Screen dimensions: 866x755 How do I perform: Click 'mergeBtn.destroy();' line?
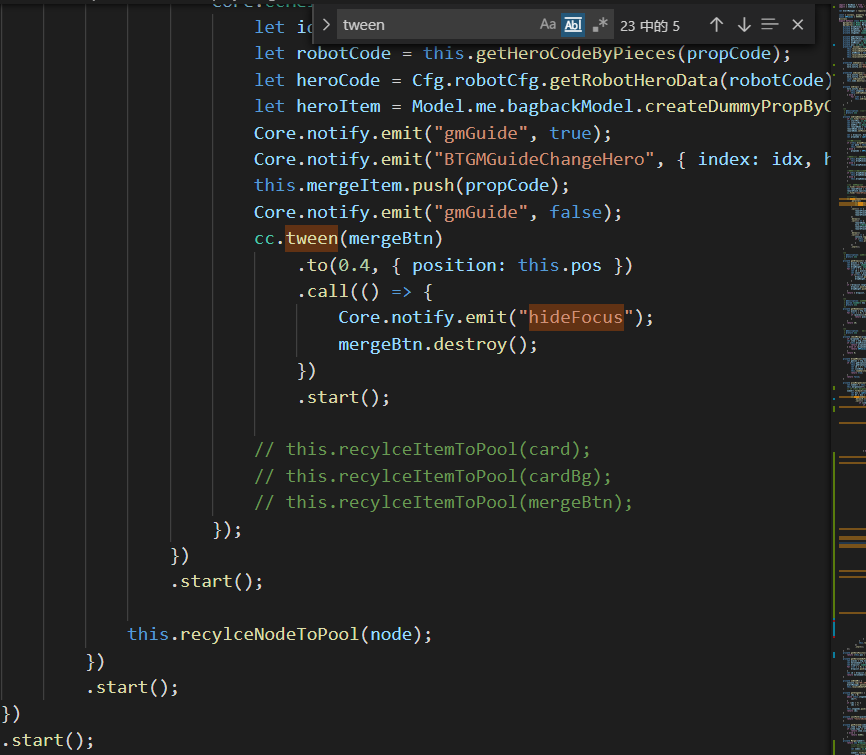437,344
